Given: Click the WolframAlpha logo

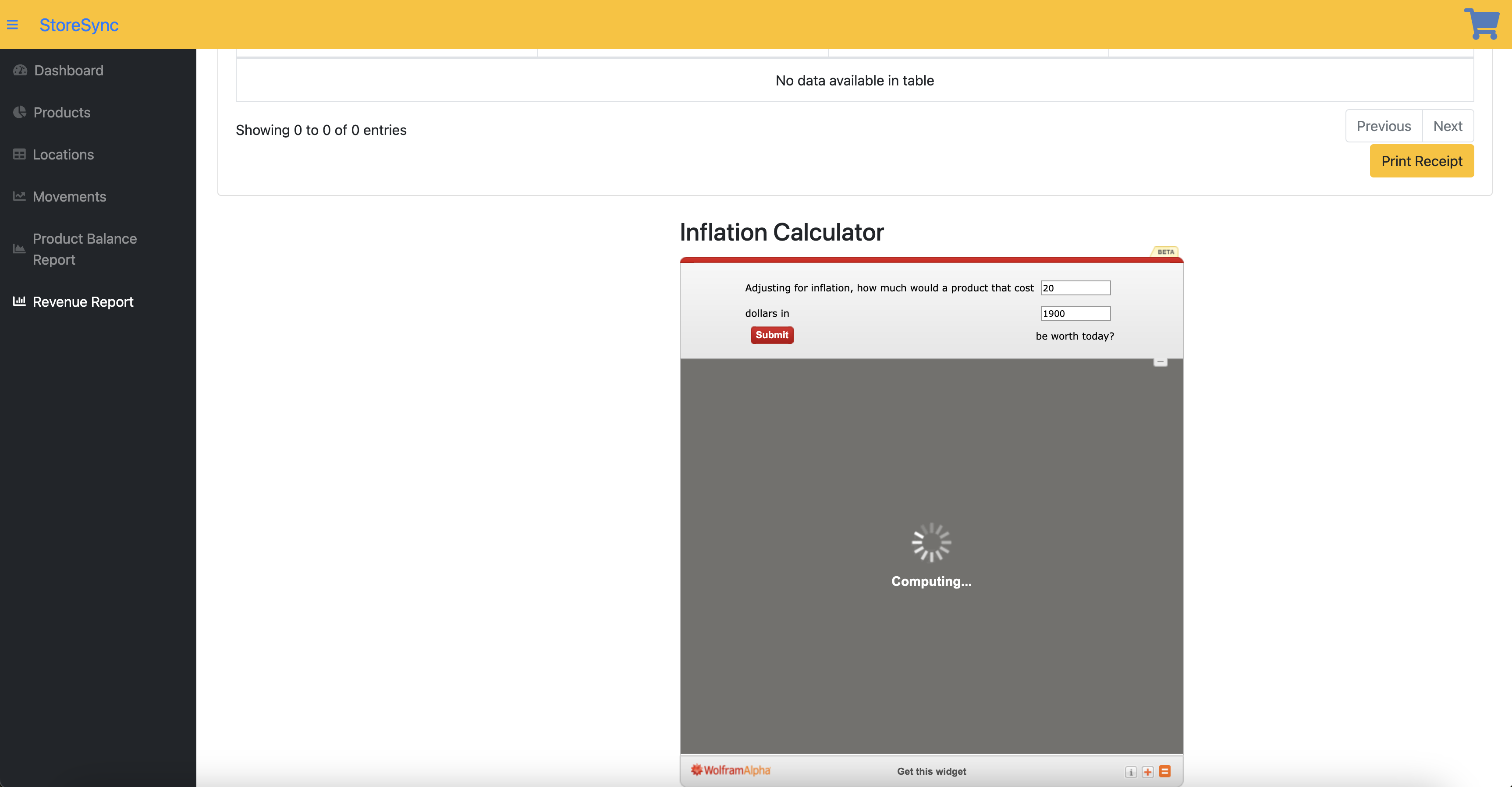Looking at the screenshot, I should tap(730, 770).
